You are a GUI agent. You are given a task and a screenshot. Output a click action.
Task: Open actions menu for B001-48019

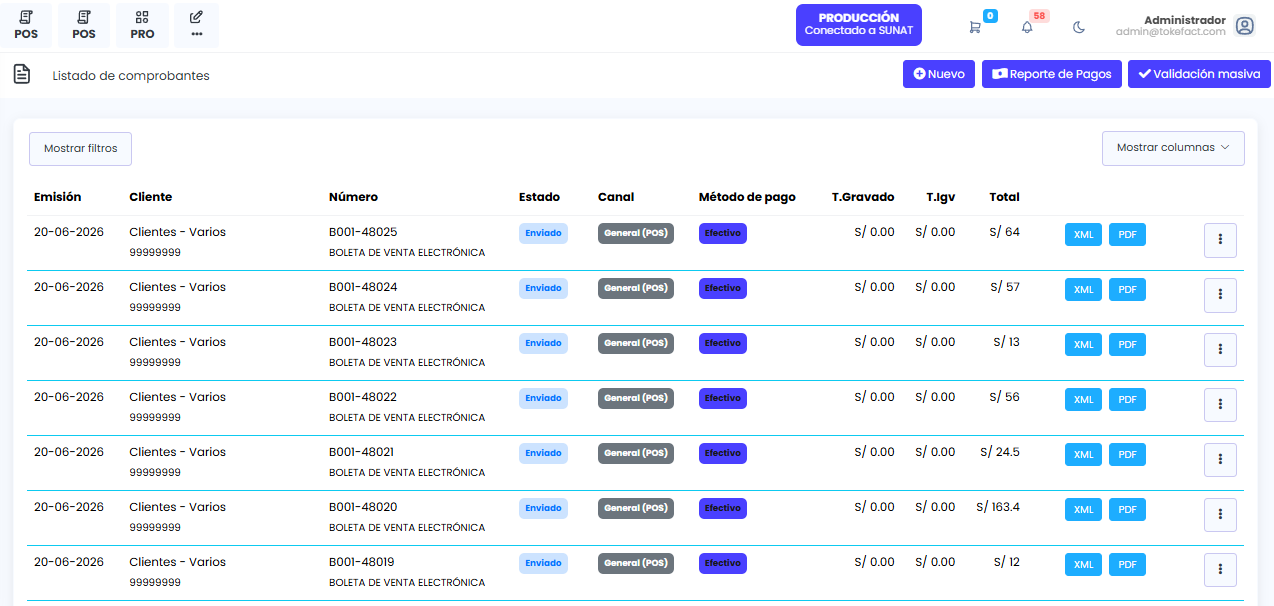pyautogui.click(x=1220, y=570)
